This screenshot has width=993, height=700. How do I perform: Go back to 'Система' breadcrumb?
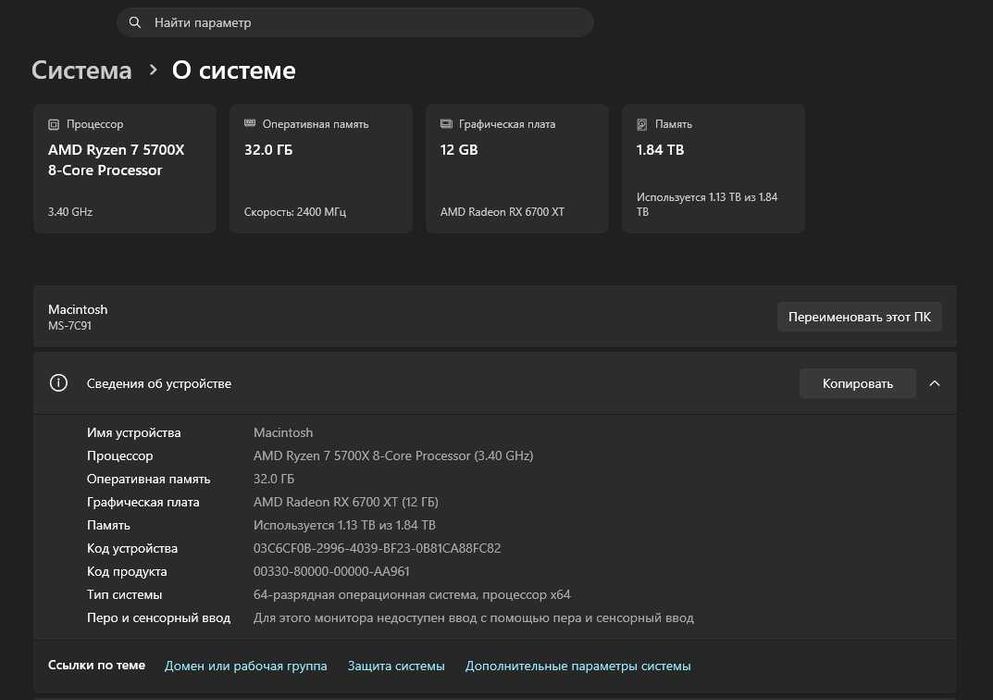click(82, 70)
